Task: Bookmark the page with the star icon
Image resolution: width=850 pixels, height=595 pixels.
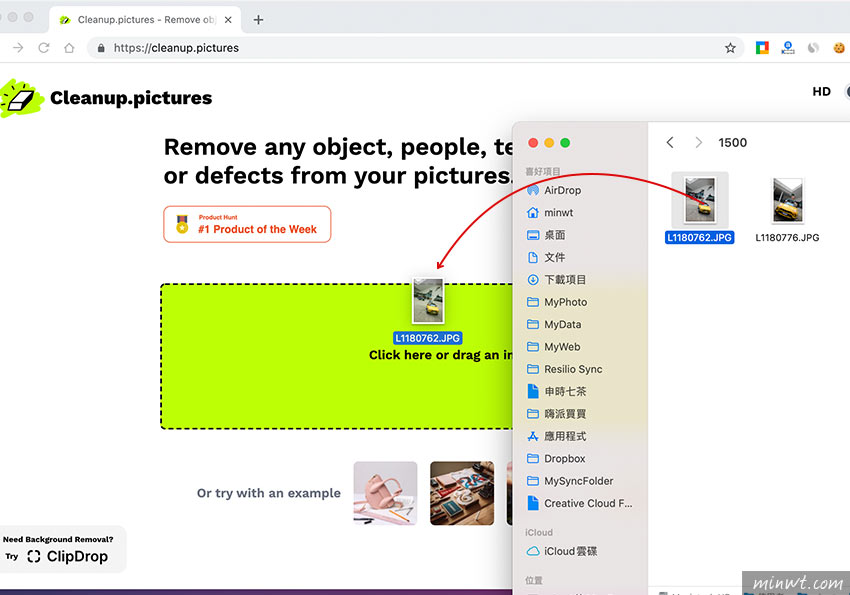Action: [x=730, y=48]
